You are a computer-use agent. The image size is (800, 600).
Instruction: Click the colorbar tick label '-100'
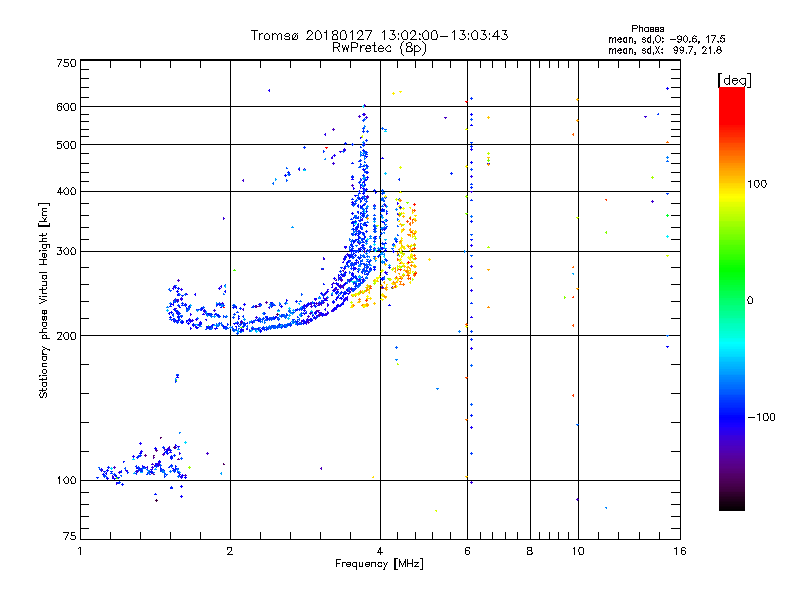point(761,417)
